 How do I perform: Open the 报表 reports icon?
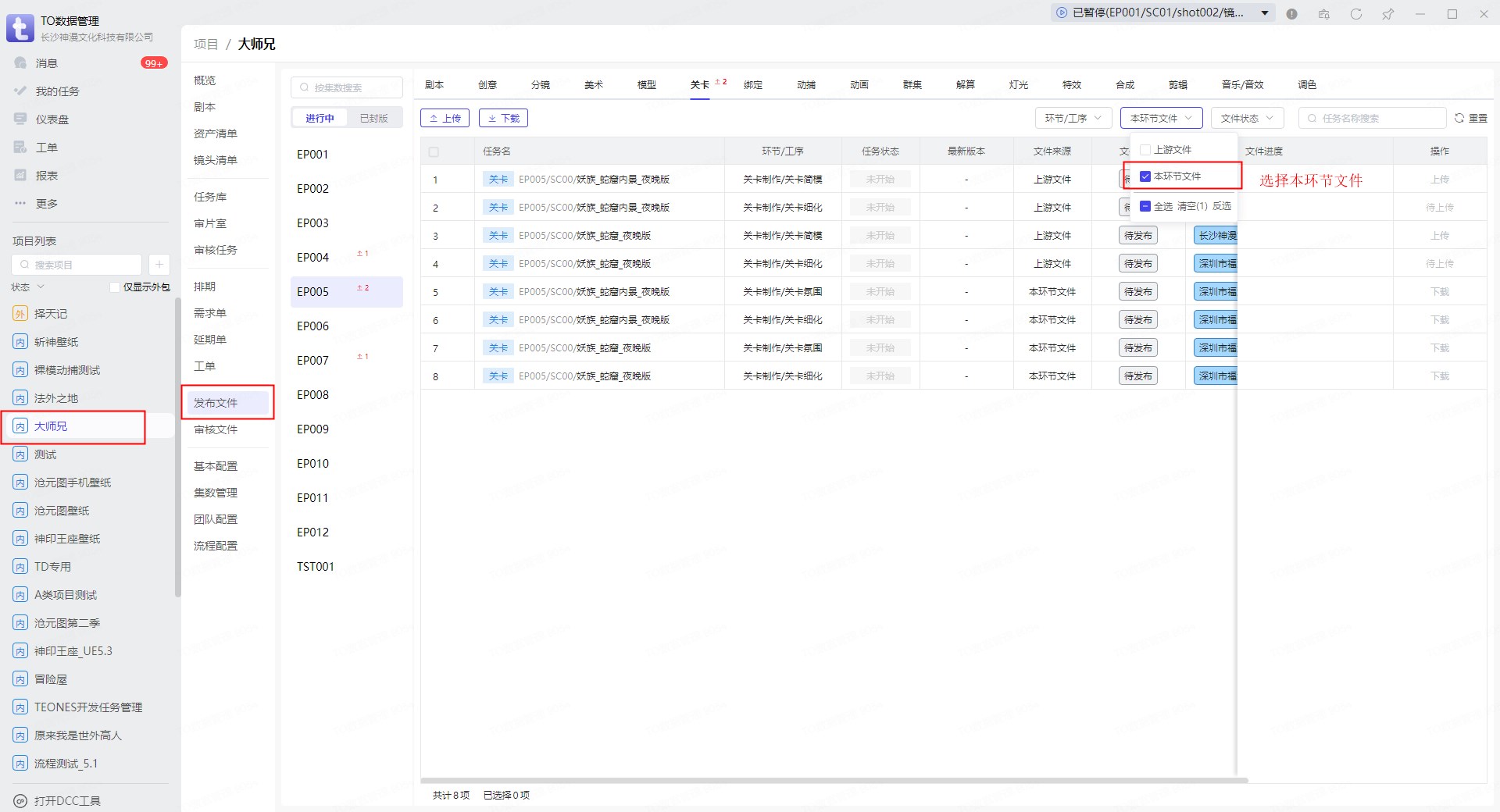click(20, 176)
